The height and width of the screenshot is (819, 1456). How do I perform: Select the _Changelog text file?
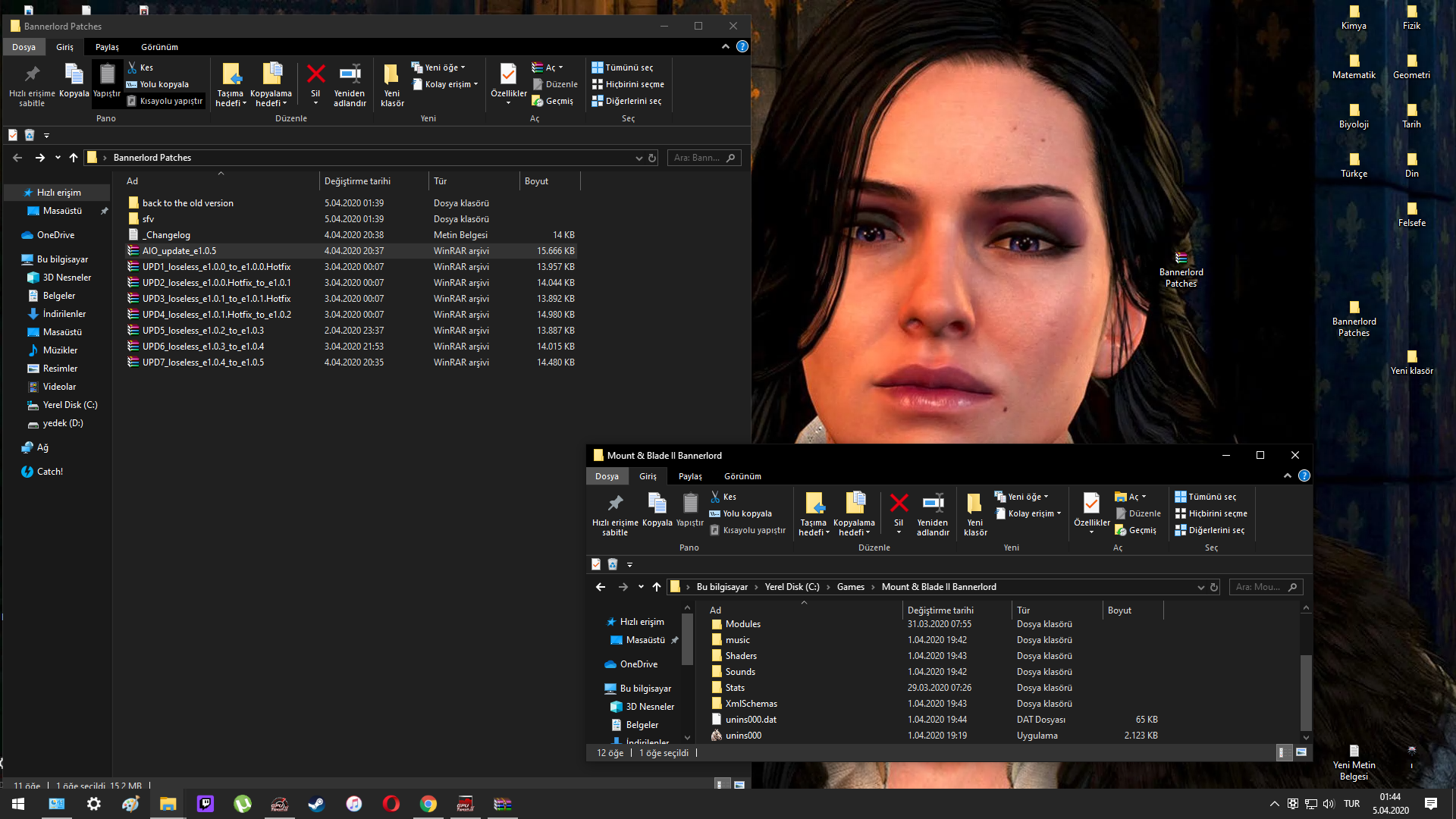[352, 235]
